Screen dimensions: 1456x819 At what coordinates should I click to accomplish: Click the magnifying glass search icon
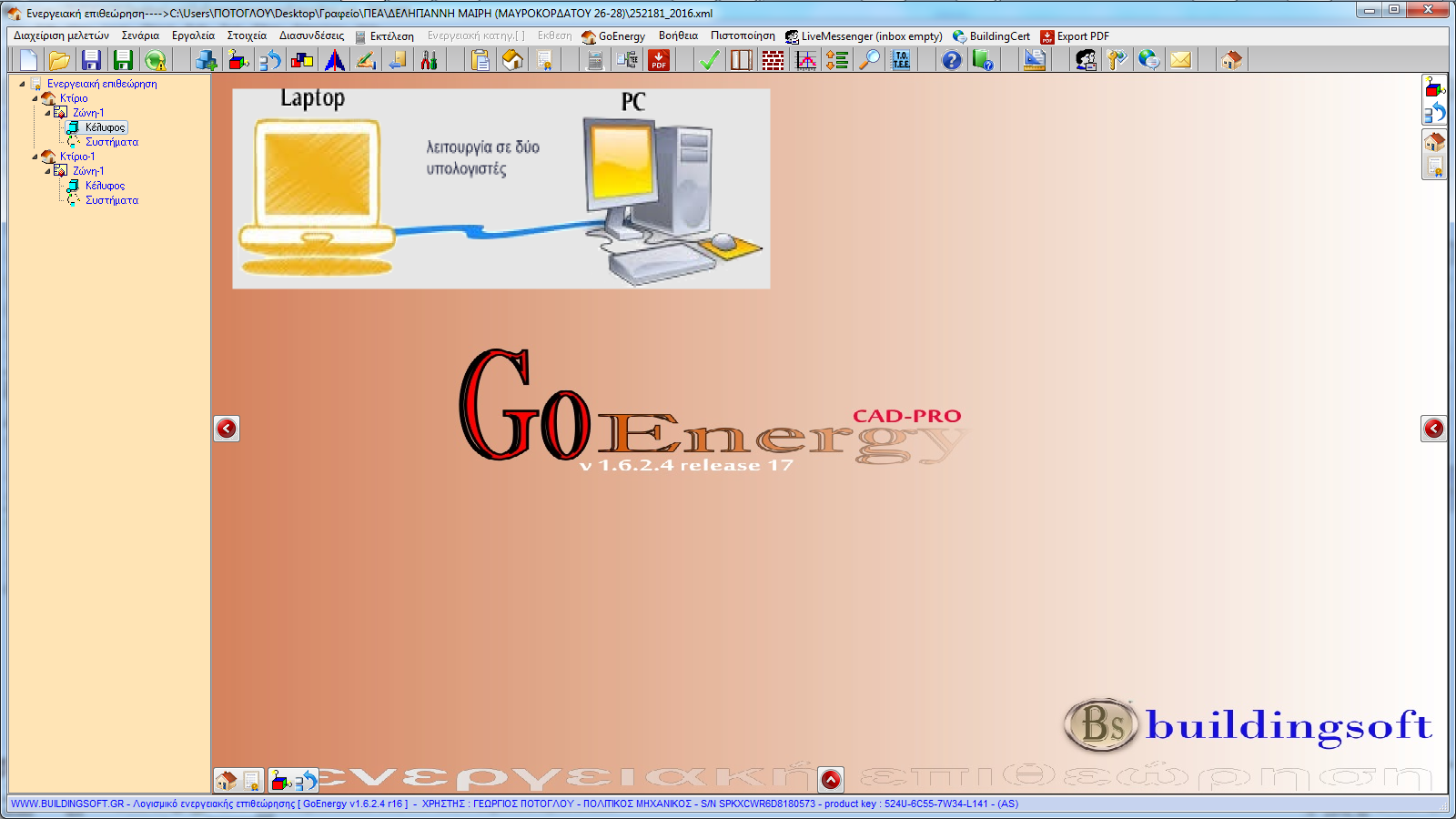click(870, 60)
